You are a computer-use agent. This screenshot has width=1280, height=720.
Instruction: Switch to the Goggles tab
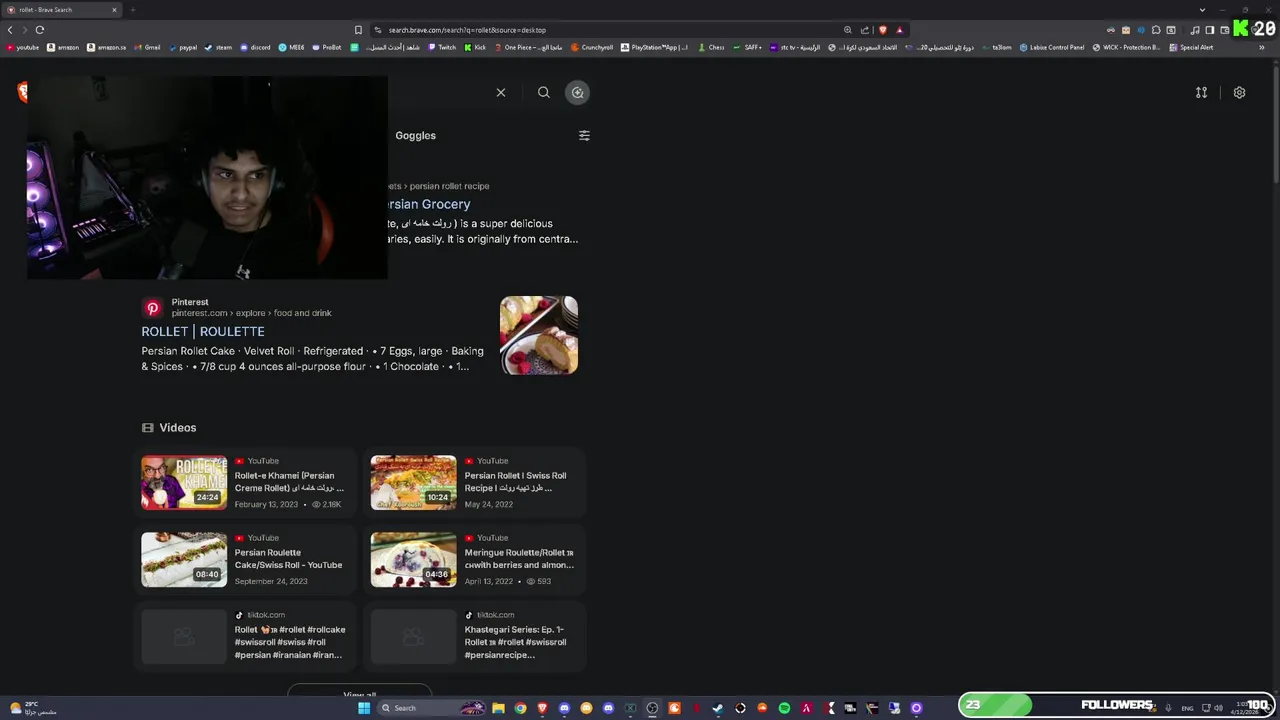coord(415,135)
